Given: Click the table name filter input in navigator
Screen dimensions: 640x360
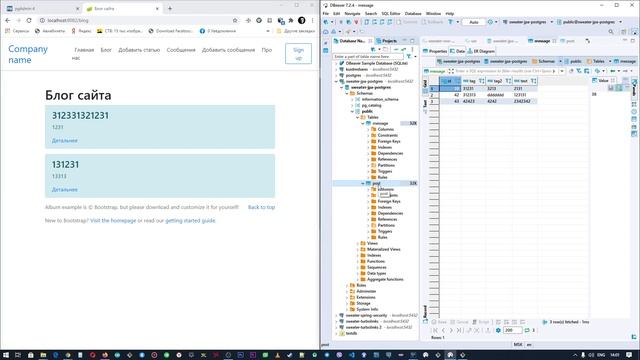Looking at the screenshot, I should click(368, 57).
